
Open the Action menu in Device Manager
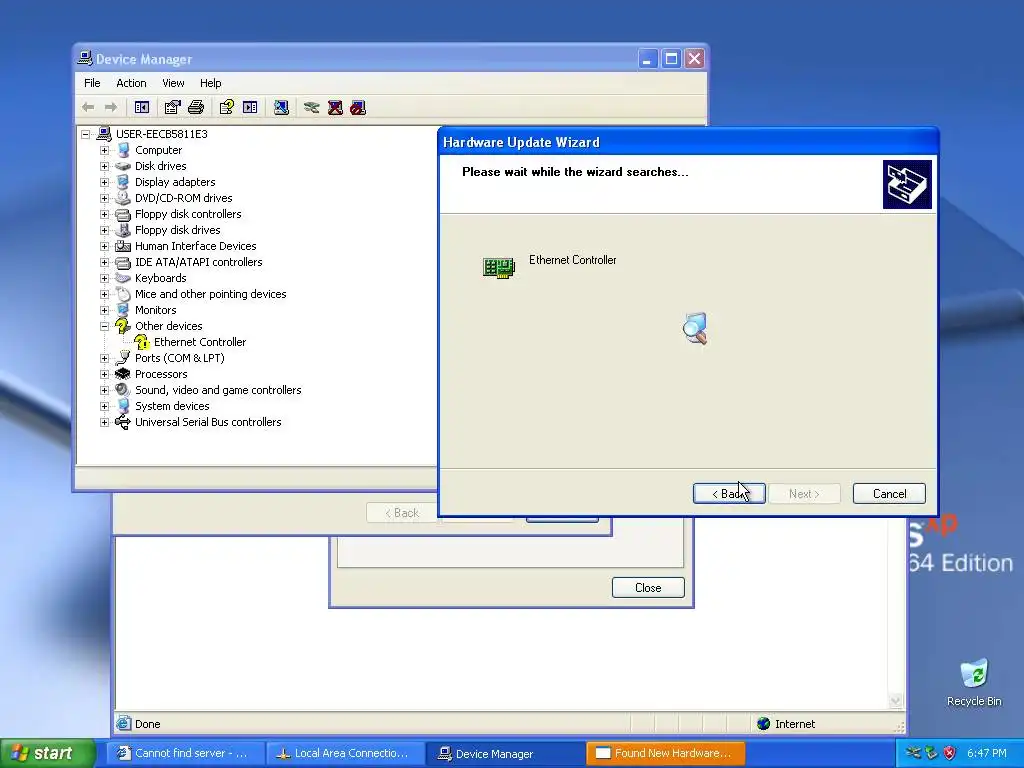pos(131,83)
